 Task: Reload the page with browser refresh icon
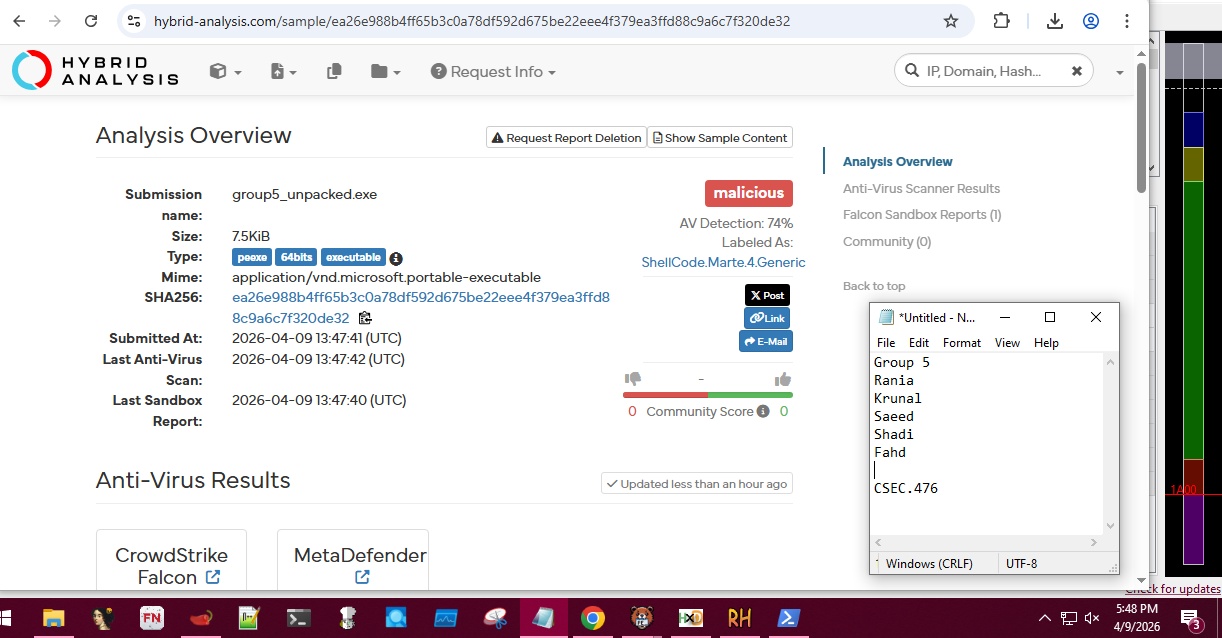coord(91,21)
